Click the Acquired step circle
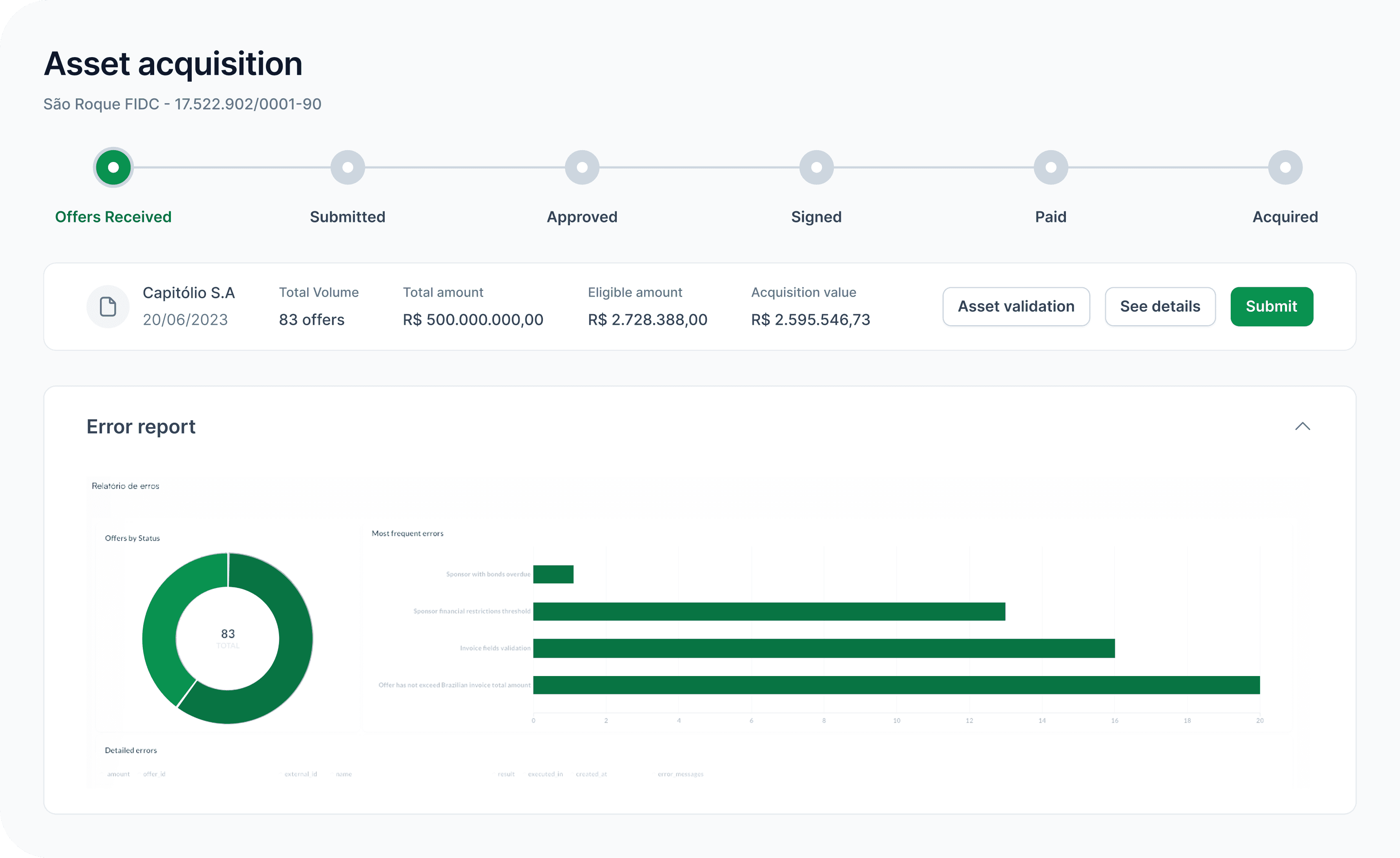Image resolution: width=1400 pixels, height=858 pixels. 1285,168
